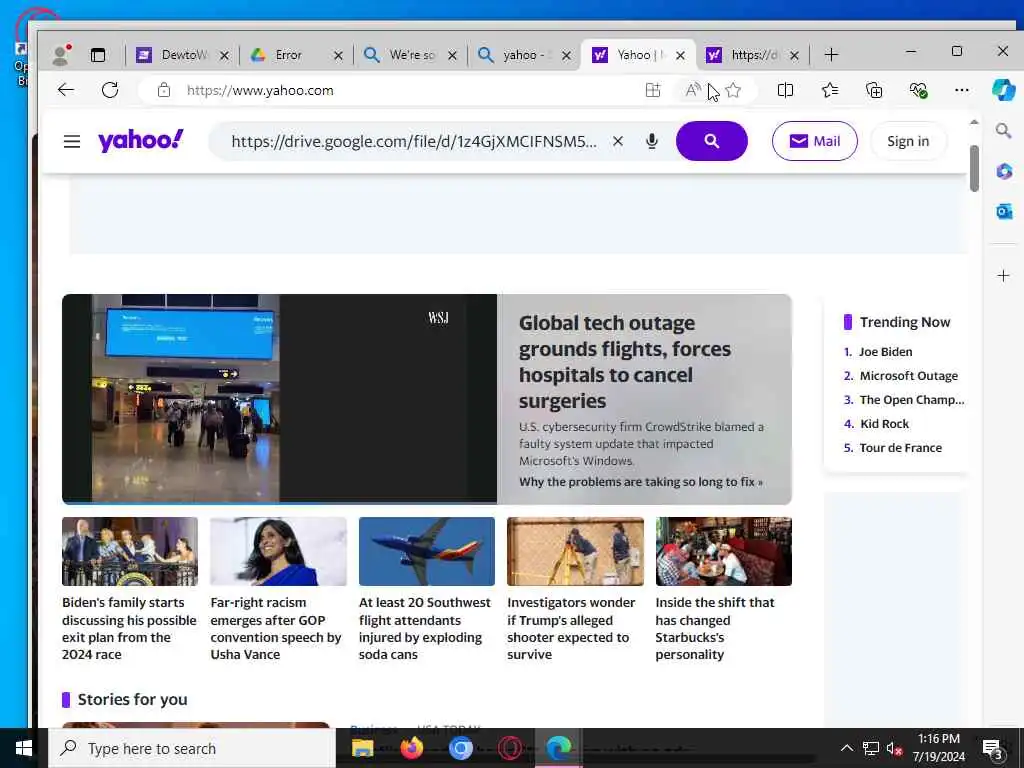
Task: Open the apps grid icon in the address bar
Action: pyautogui.click(x=652, y=90)
